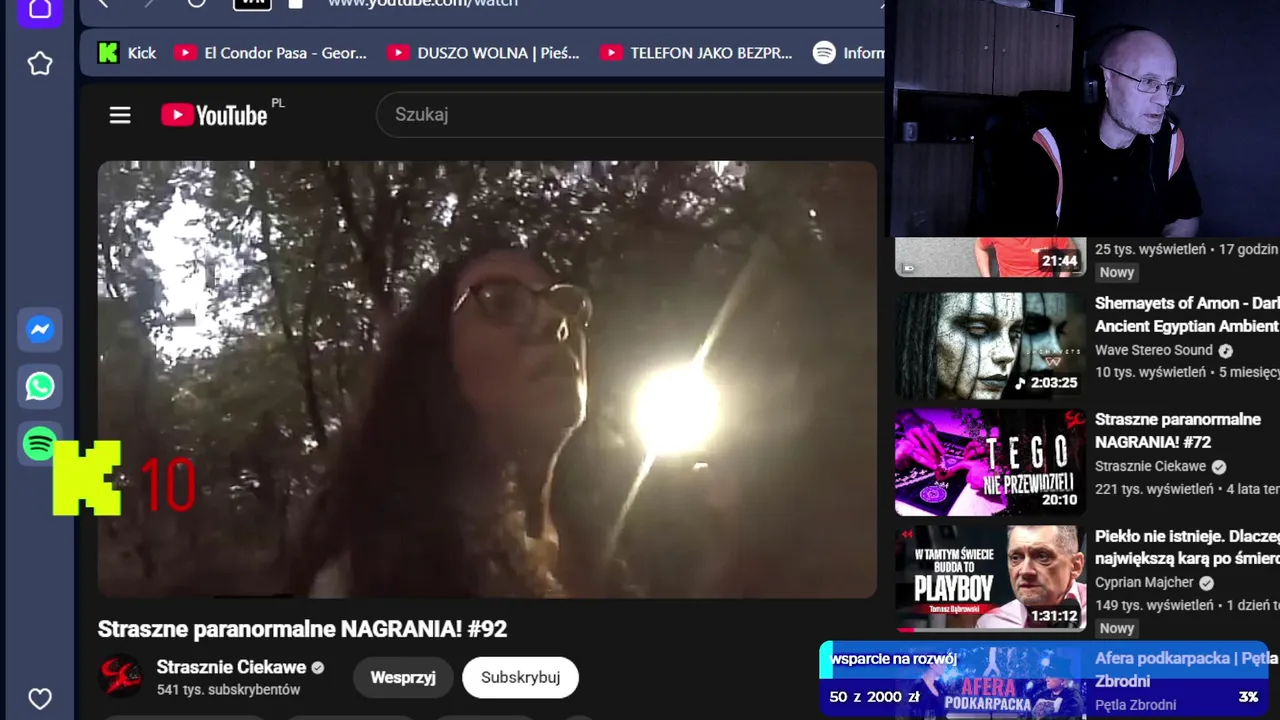
Task: Open Messenger in the browser sidebar
Action: [40, 330]
